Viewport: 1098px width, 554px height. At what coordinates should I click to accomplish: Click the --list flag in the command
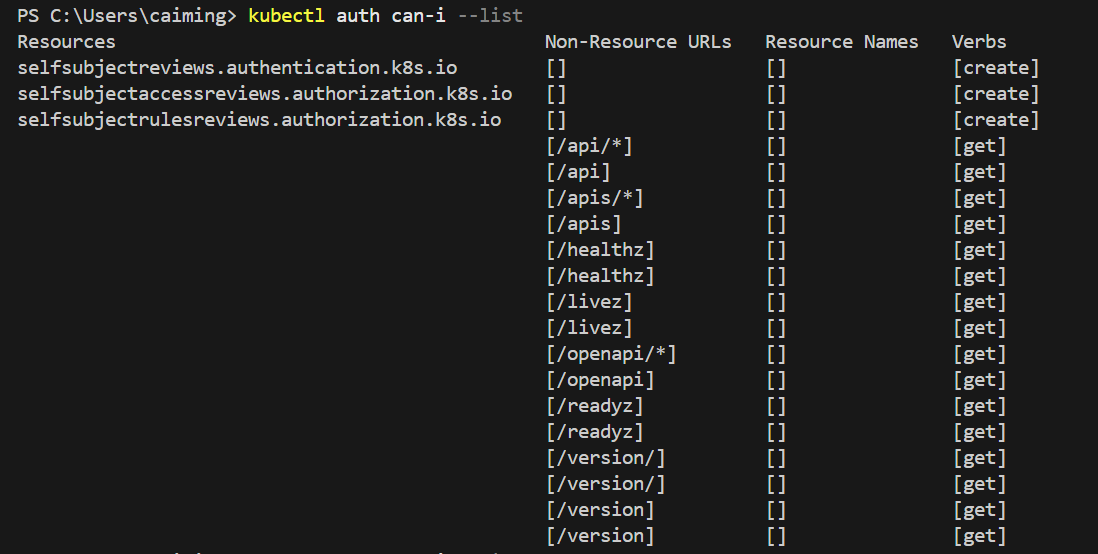490,15
